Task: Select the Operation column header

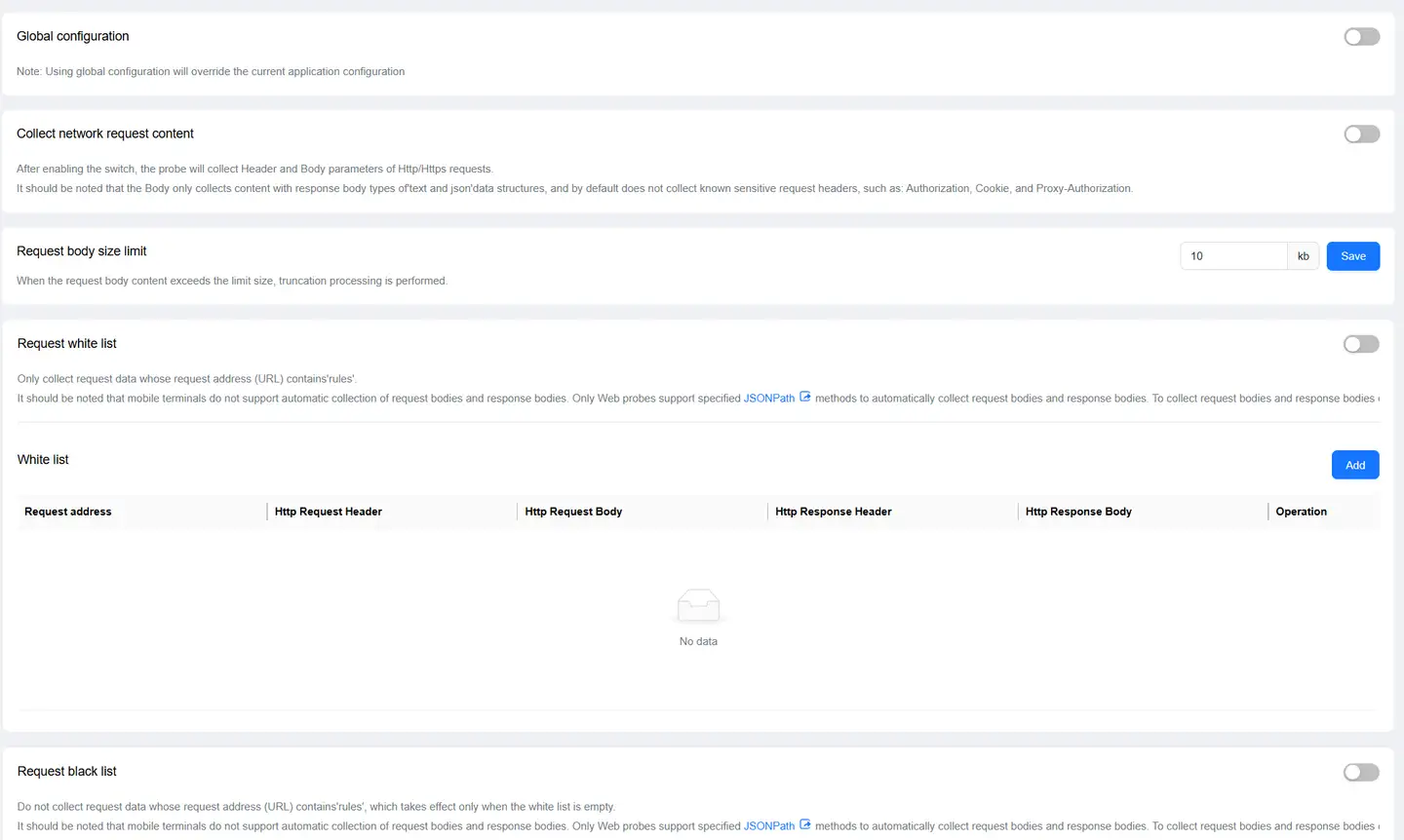Action: [1301, 512]
